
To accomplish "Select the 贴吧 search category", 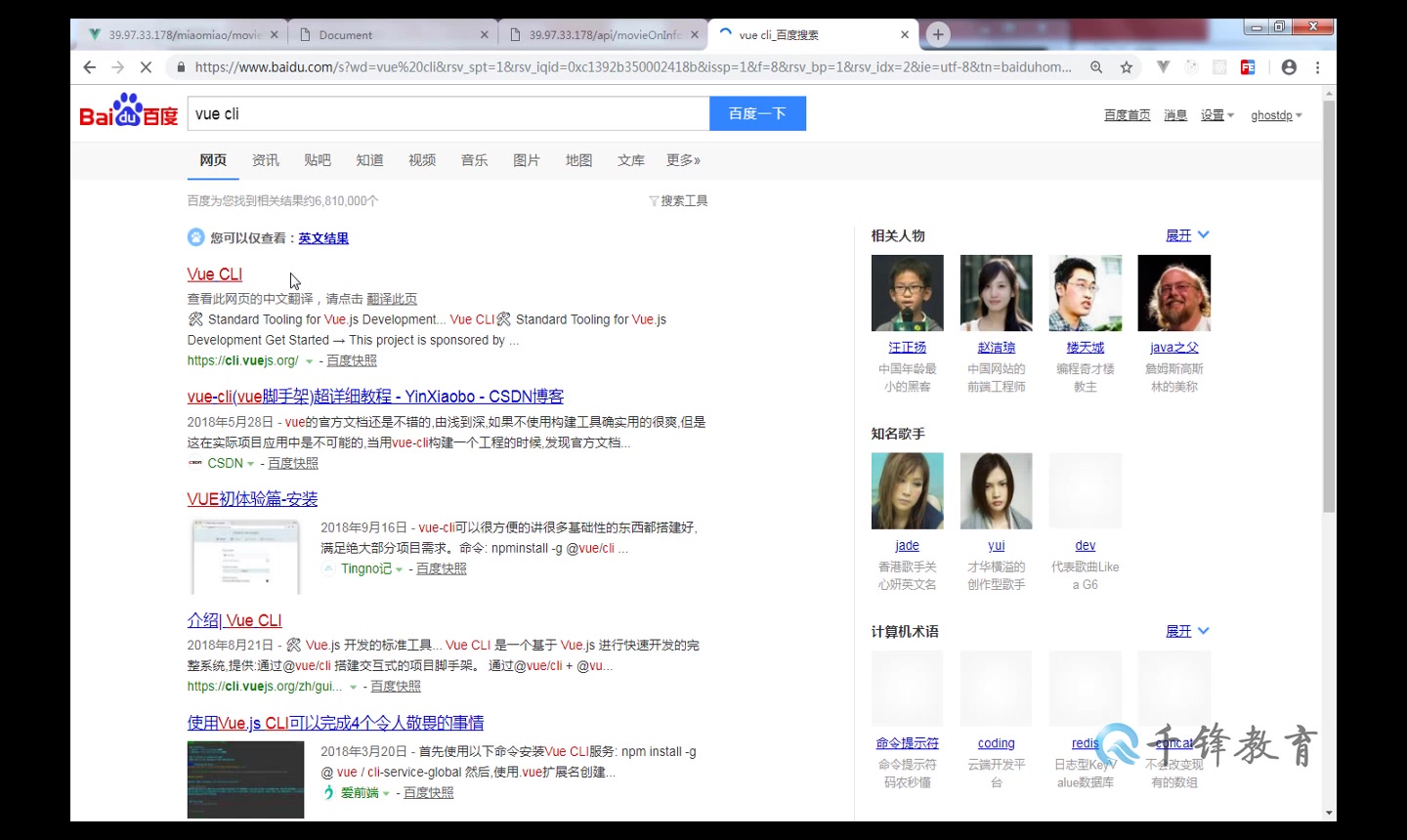I will (318, 160).
